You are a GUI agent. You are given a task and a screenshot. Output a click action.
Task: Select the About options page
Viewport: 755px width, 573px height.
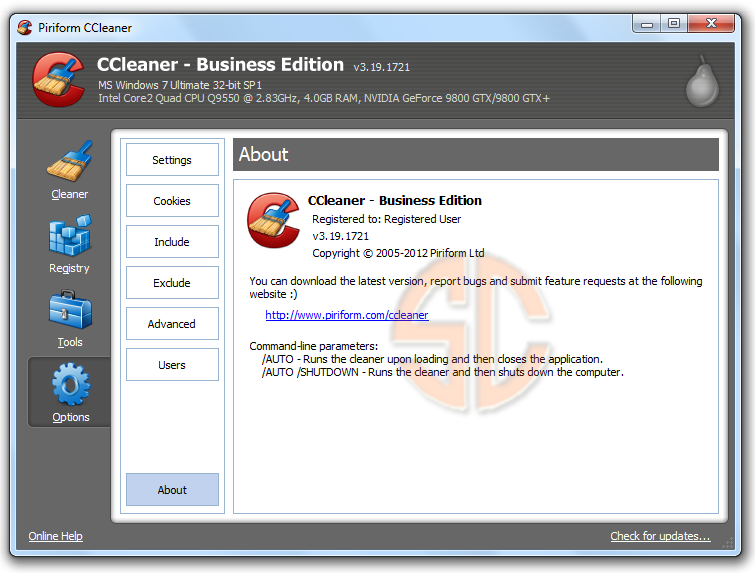point(172,490)
